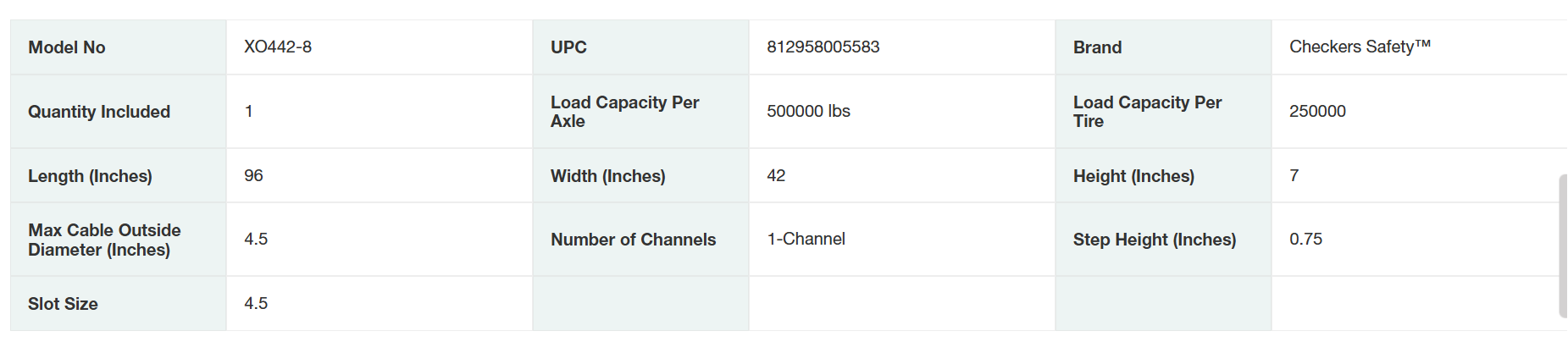Click the Slot Size label
1568x342 pixels.
point(63,304)
